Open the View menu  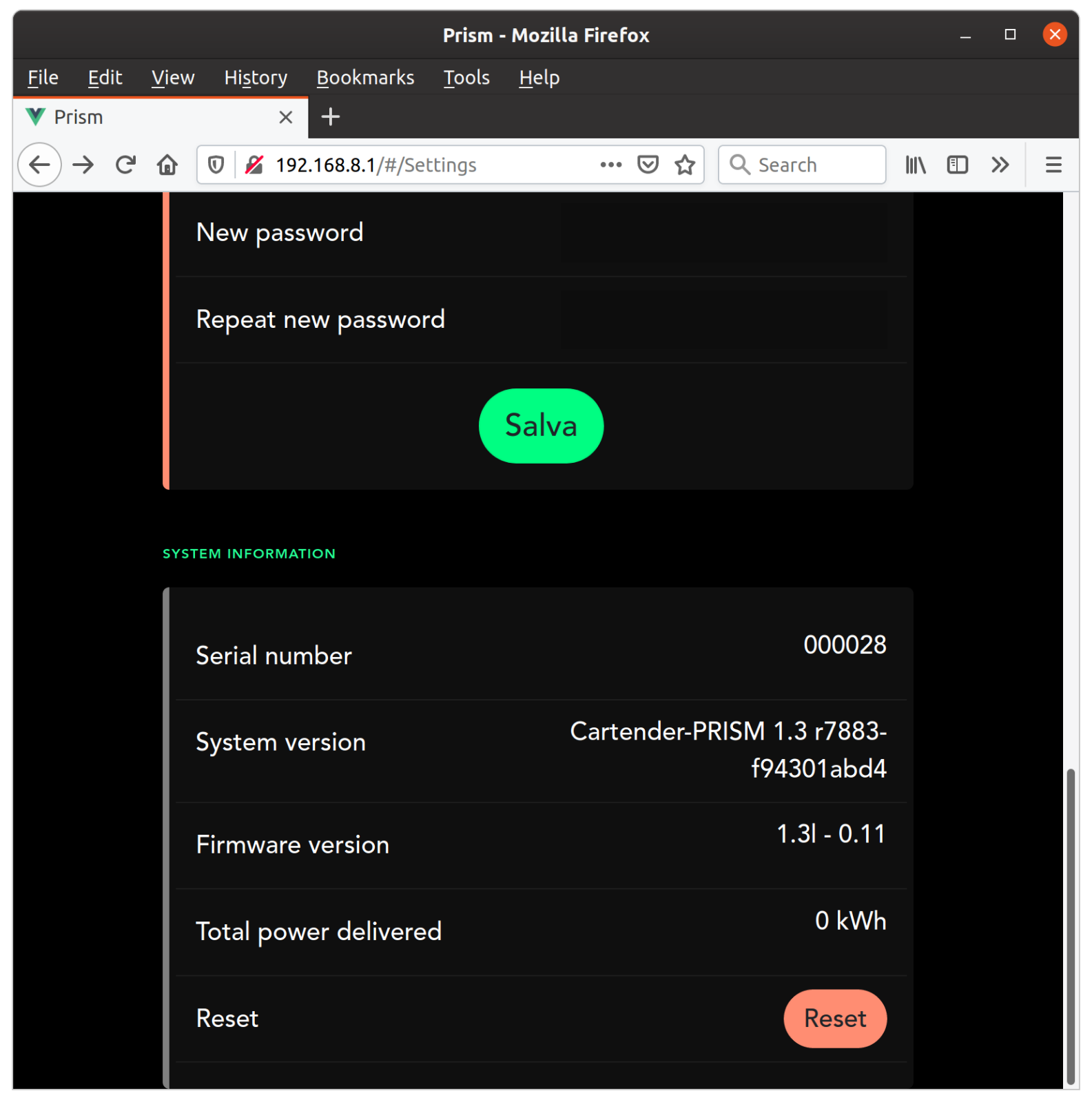[173, 77]
